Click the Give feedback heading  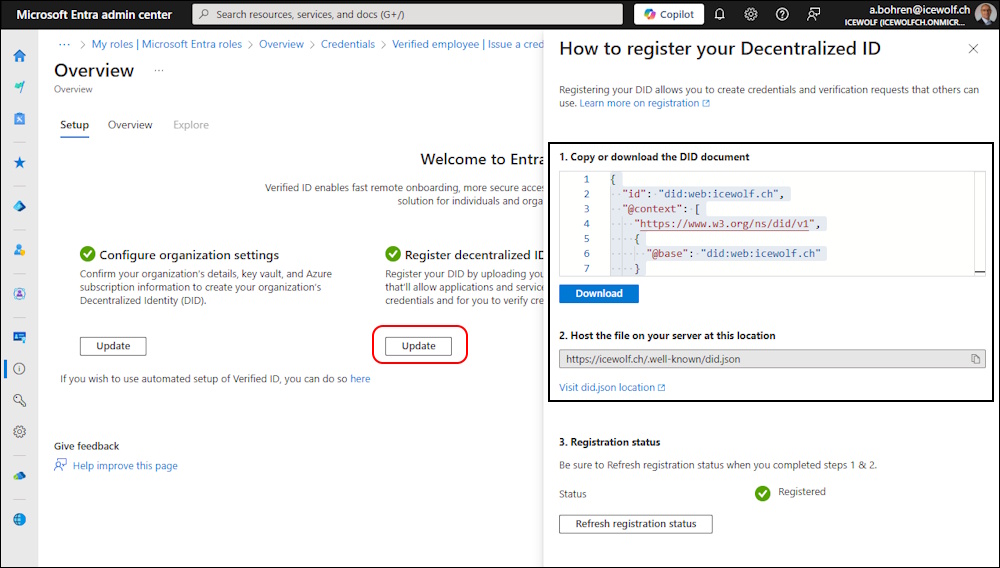coord(87,446)
